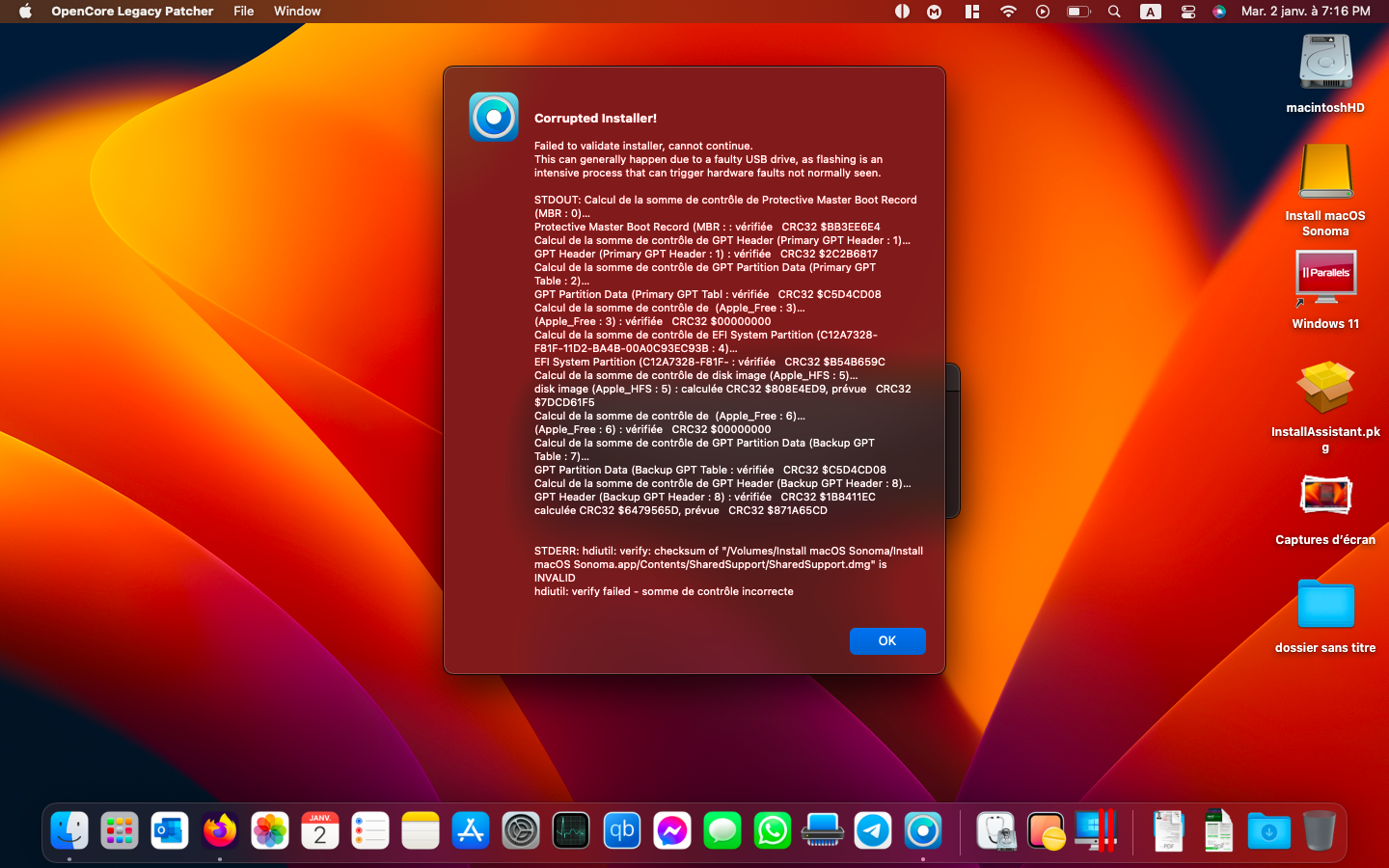Viewport: 1389px width, 868px height.
Task: Click the play-circle Now Playing menu bar icon
Action: coord(1043,12)
